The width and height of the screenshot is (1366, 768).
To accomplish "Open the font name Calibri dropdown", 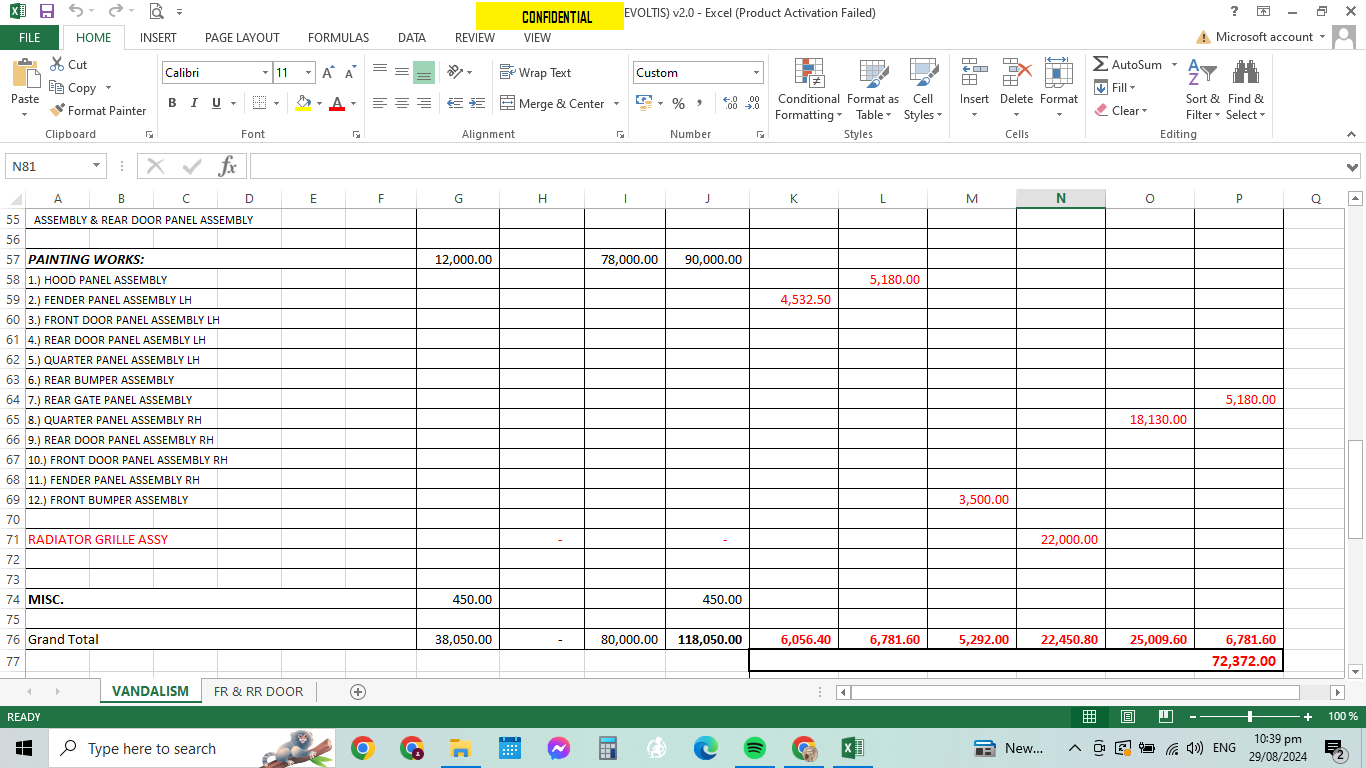I will click(x=266, y=73).
